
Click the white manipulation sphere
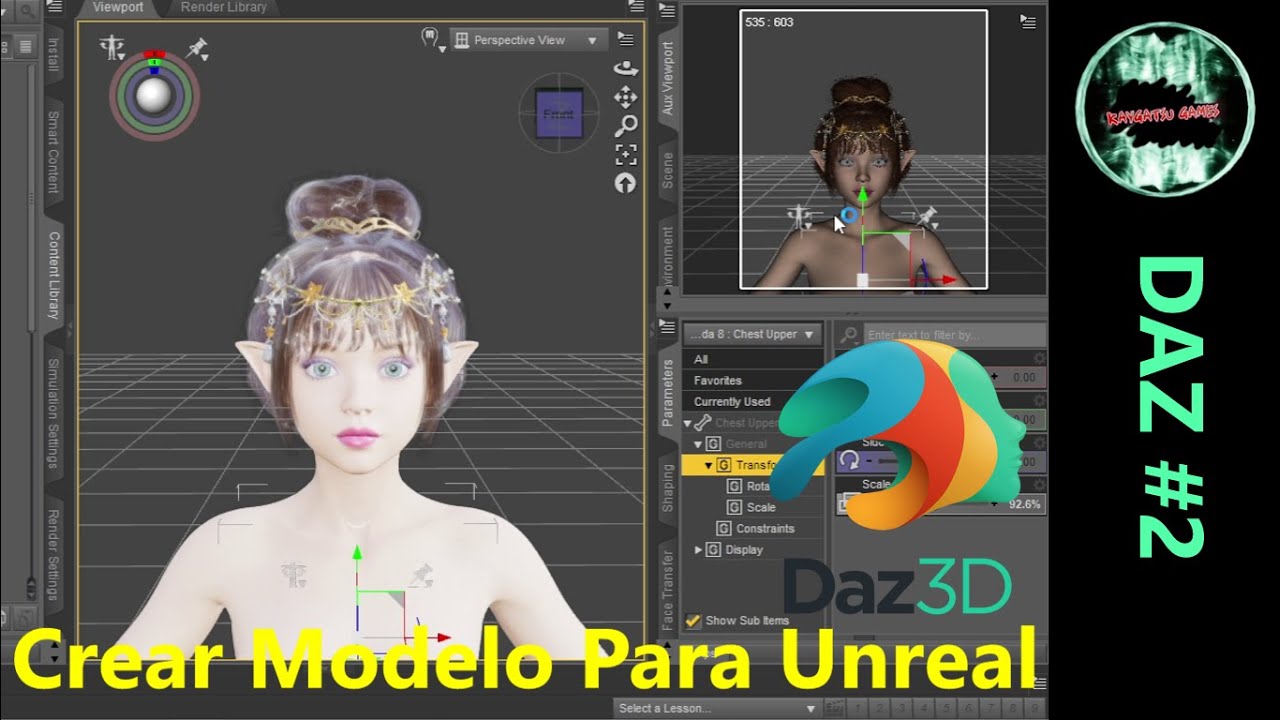tap(154, 96)
